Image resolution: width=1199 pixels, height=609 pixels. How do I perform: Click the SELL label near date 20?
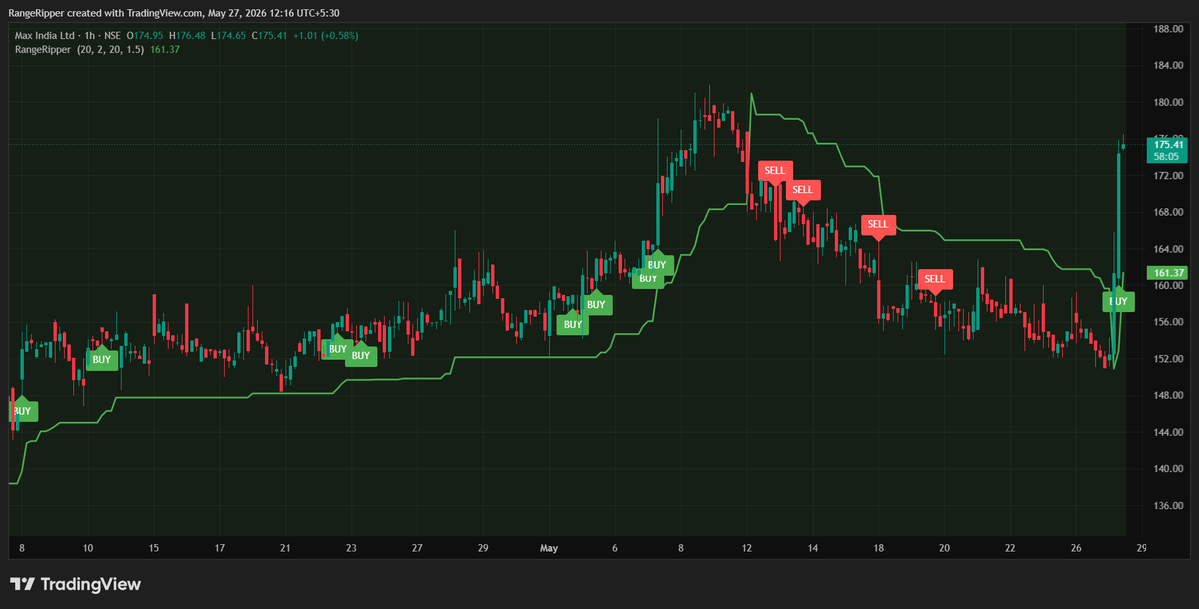tap(935, 280)
